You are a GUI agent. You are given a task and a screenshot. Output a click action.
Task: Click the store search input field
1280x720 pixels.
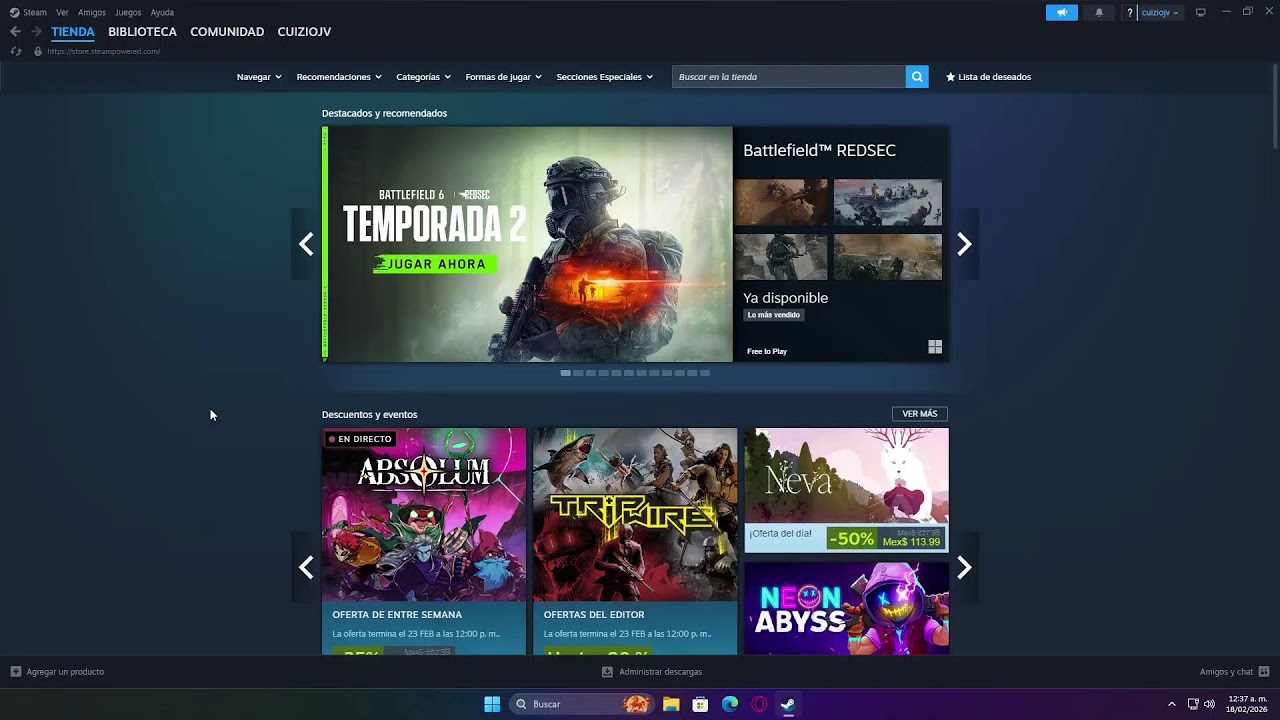pos(789,76)
